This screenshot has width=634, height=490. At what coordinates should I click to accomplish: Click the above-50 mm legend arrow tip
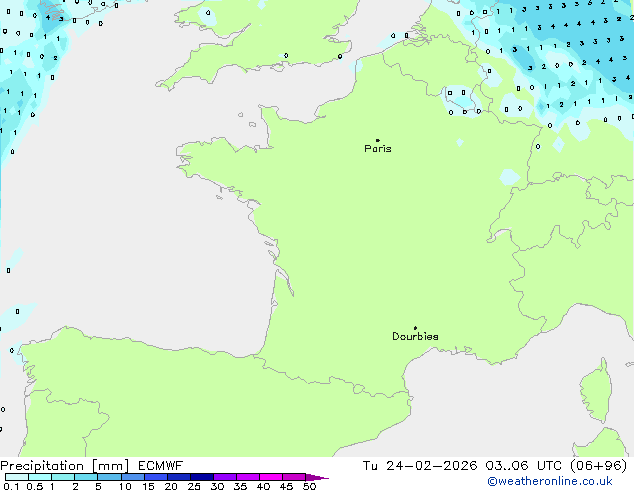pos(317,477)
